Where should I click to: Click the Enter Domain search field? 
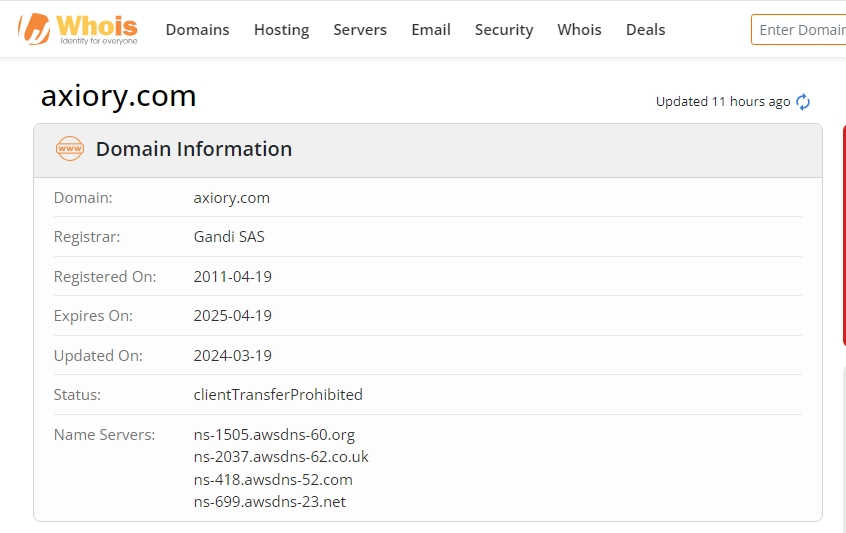pyautogui.click(x=800, y=30)
